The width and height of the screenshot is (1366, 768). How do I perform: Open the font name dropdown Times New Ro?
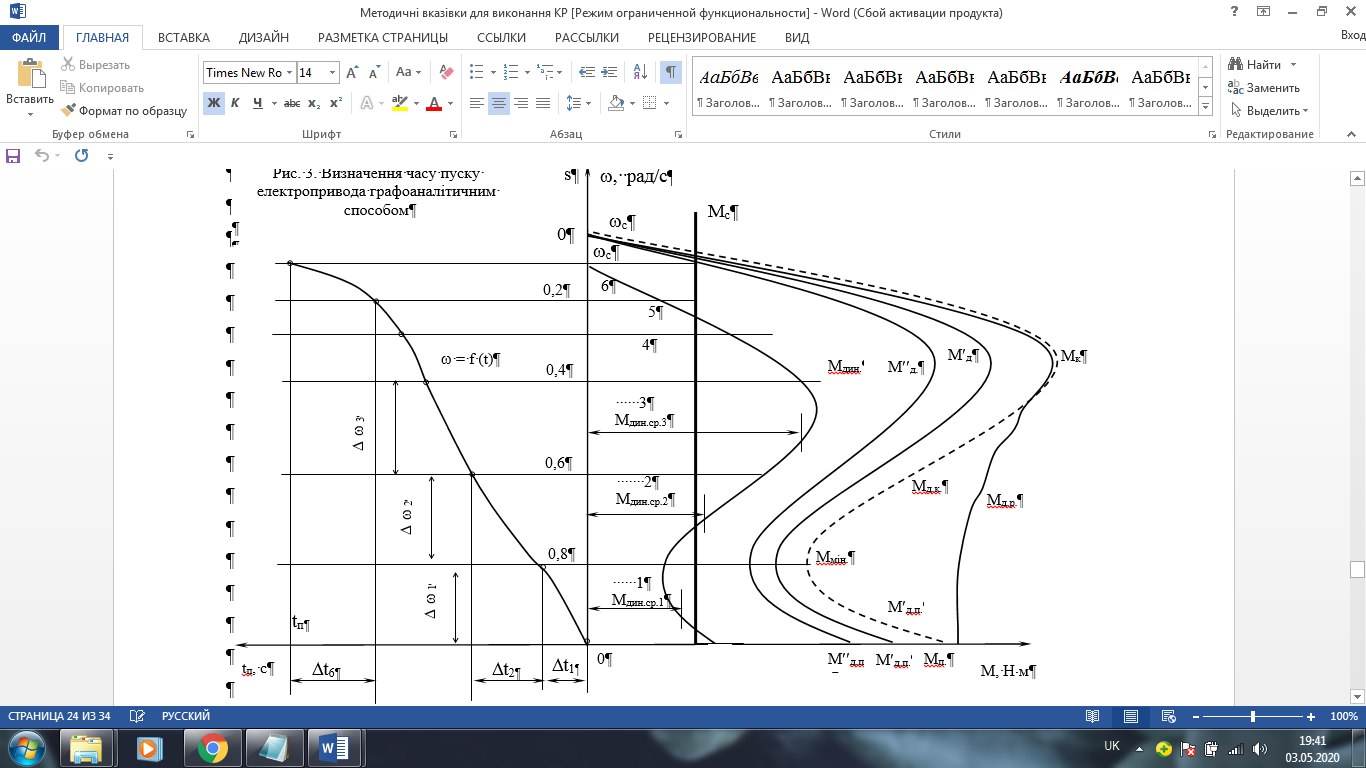coord(289,73)
